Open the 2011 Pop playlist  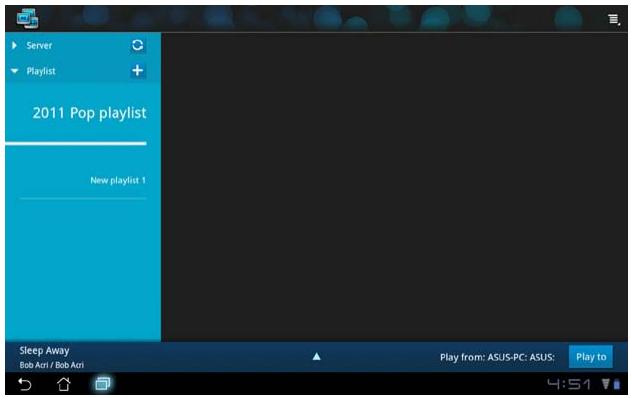point(89,113)
